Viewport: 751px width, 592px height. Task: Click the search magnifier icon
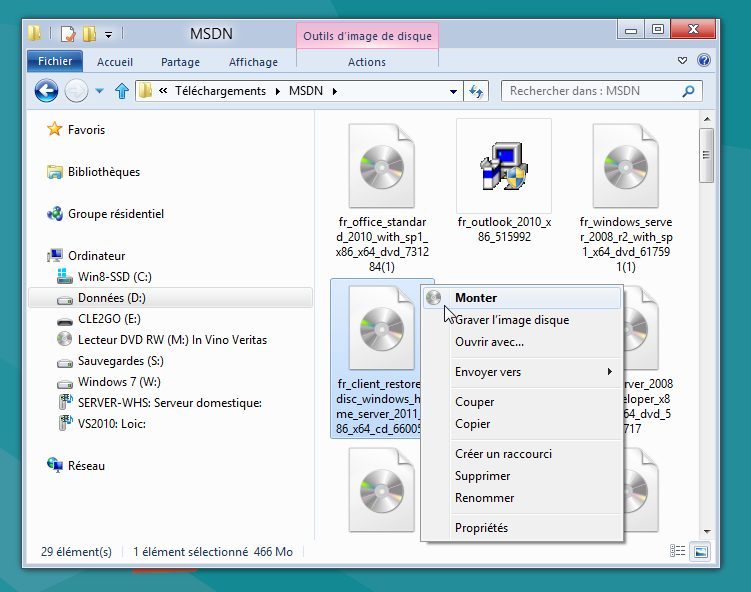688,91
